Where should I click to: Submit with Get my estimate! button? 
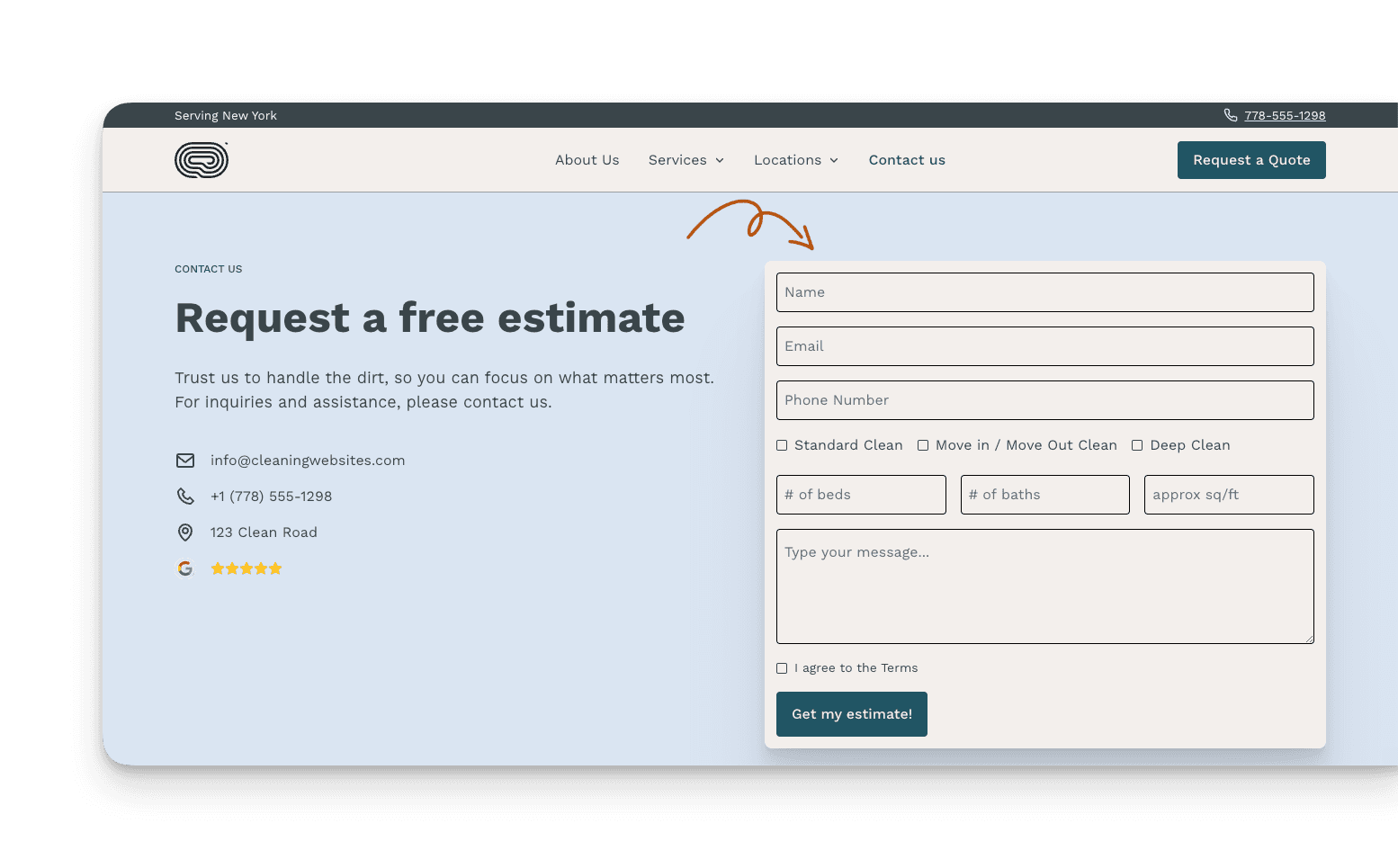click(851, 714)
